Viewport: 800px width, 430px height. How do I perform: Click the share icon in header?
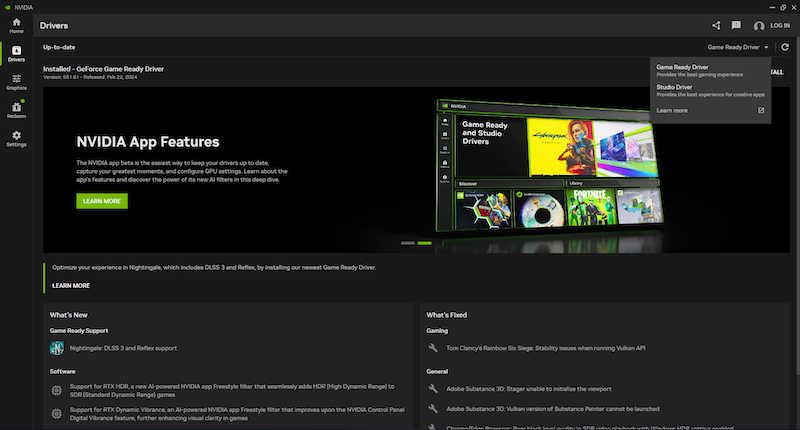point(716,26)
